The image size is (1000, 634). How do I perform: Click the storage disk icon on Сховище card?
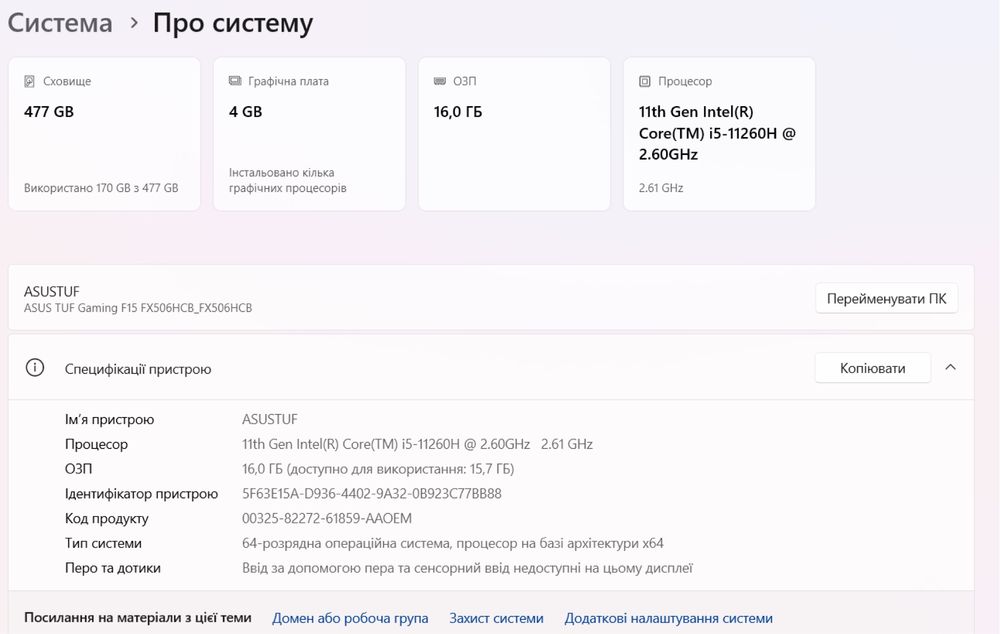coord(29,81)
